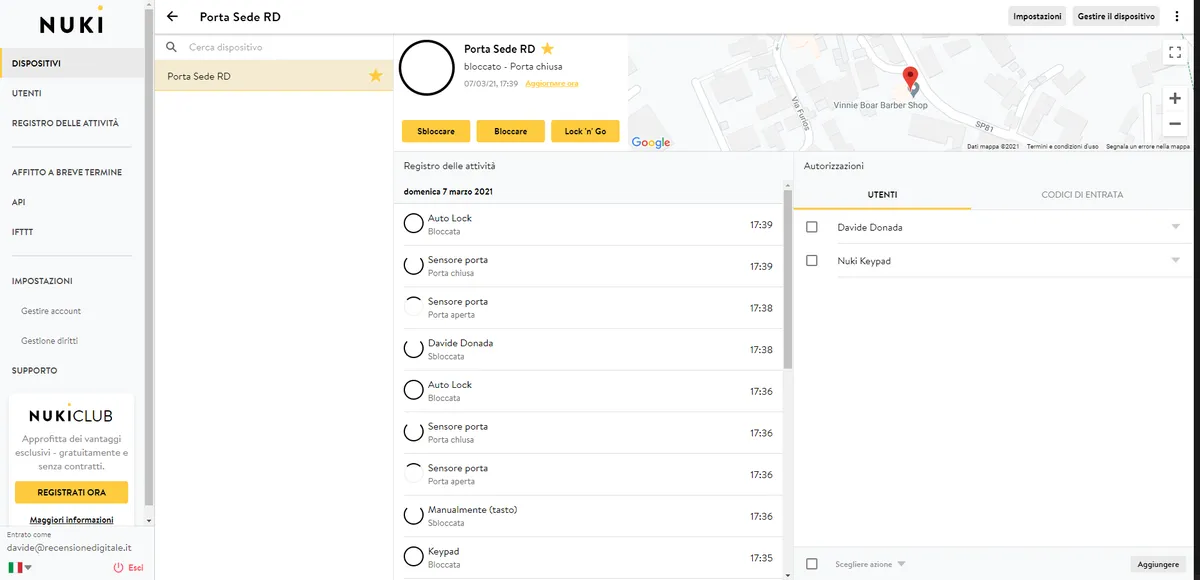Click the map fullscreen icon
This screenshot has width=1200, height=580.
[1175, 54]
